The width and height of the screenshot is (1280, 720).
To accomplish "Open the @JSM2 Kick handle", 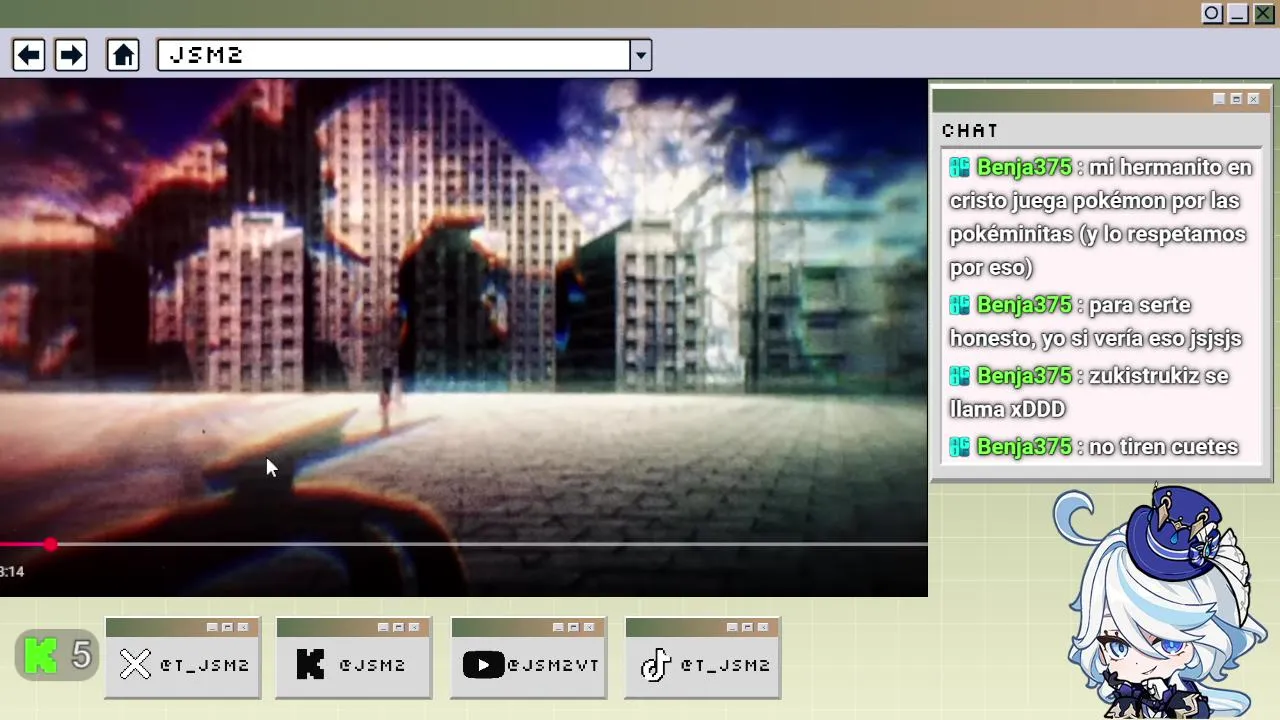I will [x=372, y=665].
